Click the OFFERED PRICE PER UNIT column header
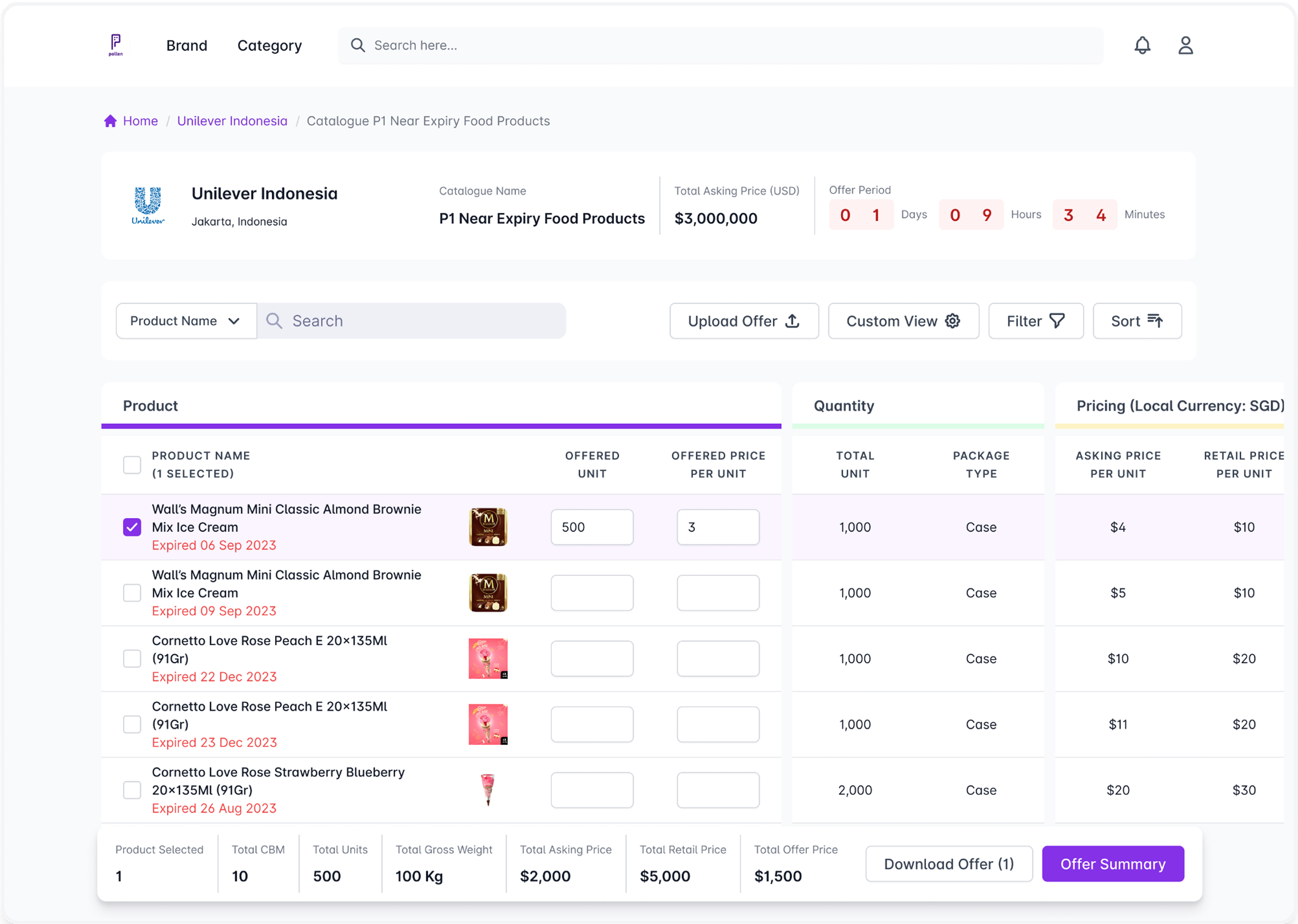 (718, 465)
